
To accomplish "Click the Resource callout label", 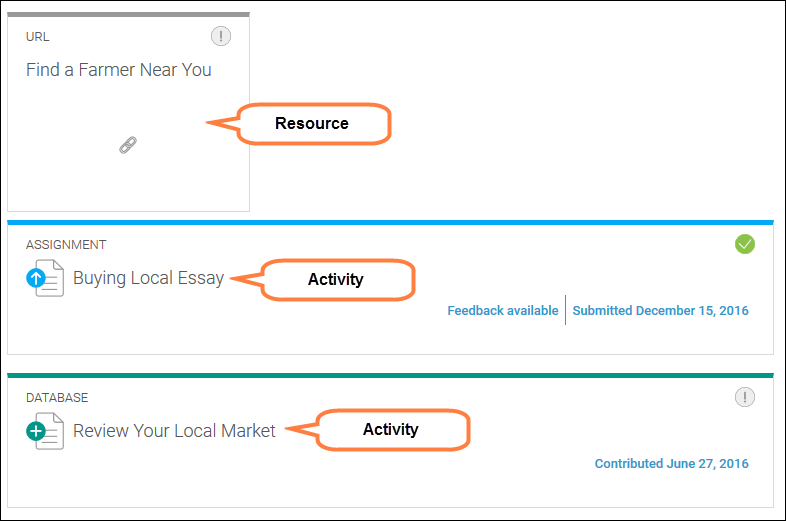I will 311,124.
